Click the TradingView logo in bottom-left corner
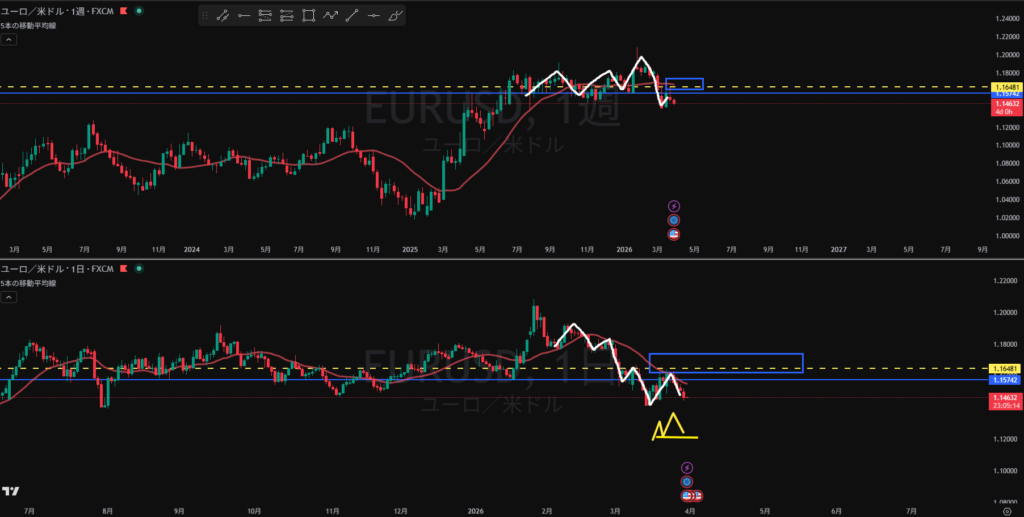The height and width of the screenshot is (517, 1024). click(x=11, y=491)
